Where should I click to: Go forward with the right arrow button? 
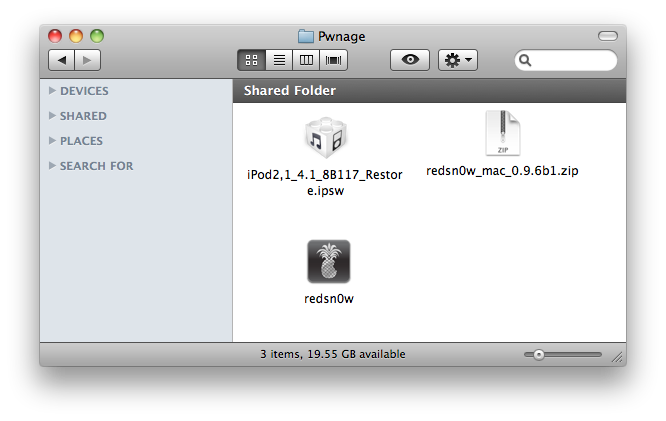(87, 61)
